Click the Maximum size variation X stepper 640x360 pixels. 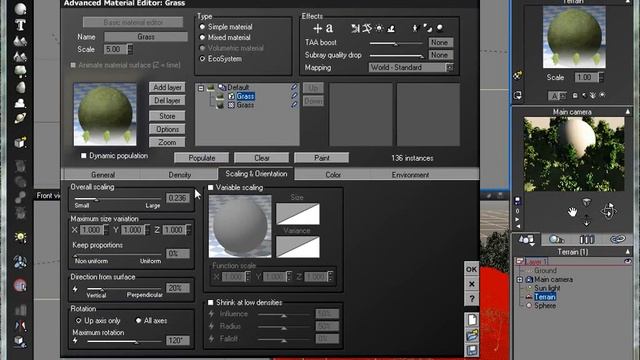point(106,230)
